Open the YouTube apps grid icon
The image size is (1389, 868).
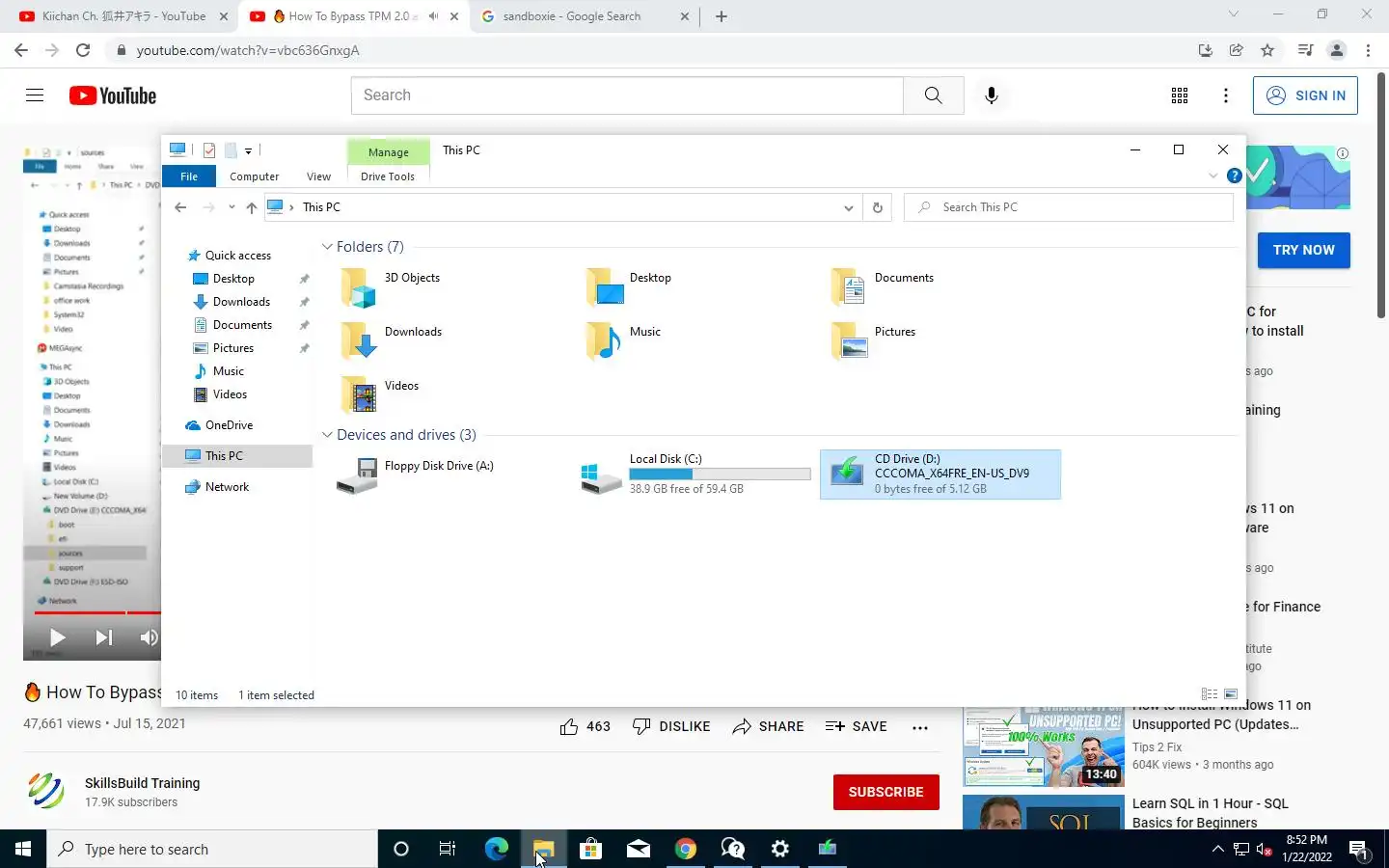[1179, 95]
